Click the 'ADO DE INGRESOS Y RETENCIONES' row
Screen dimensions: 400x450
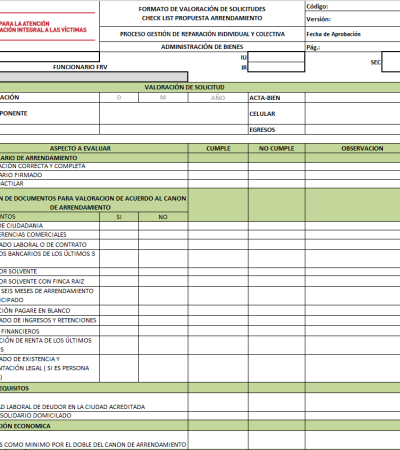pos(50,320)
